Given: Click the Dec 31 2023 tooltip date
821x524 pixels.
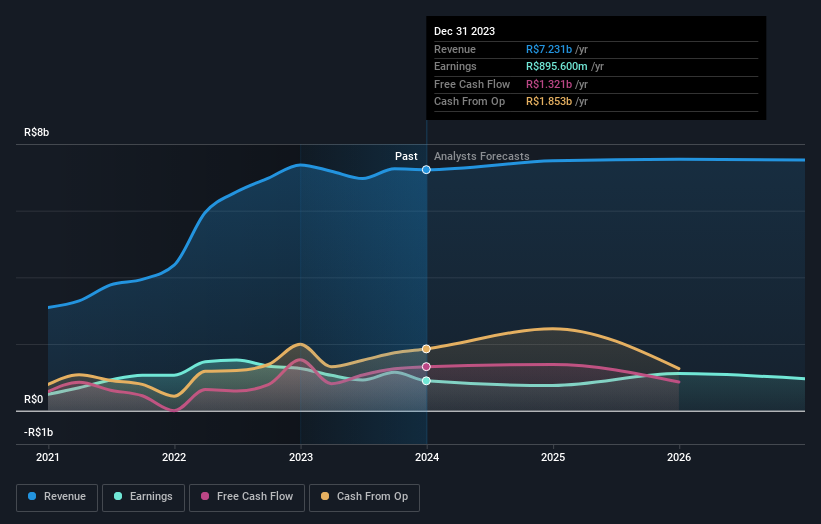Looking at the screenshot, I should pyautogui.click(x=464, y=31).
